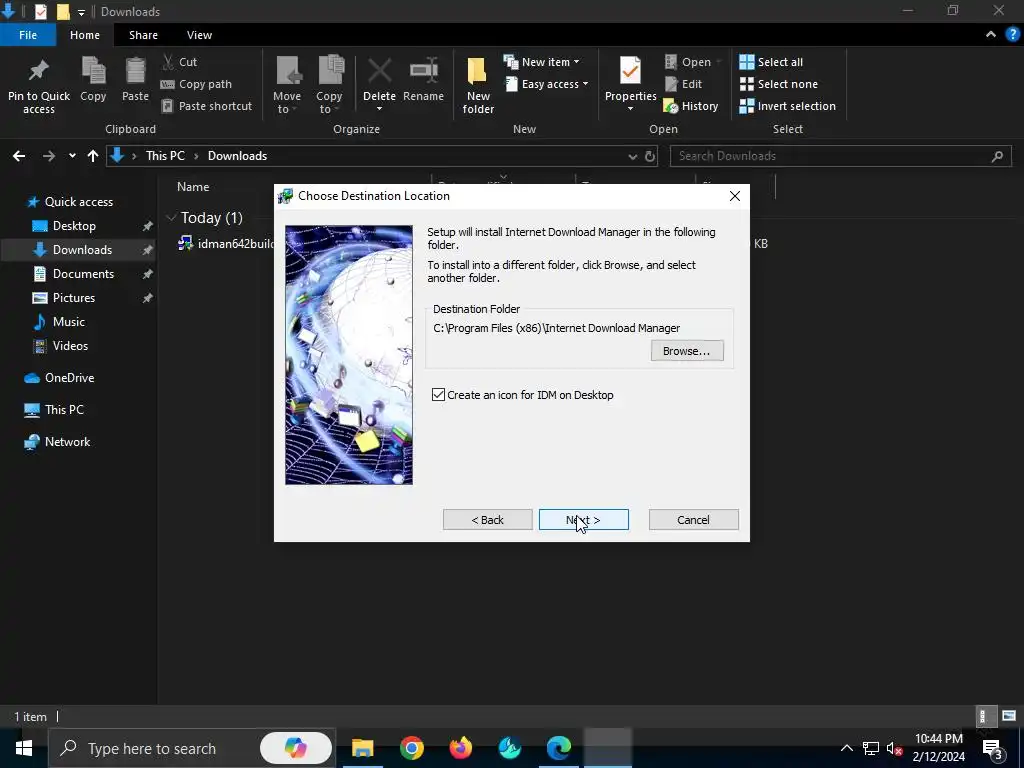Open recent locations dropdown arrow
Screen dimensions: 1024x768
(72, 156)
